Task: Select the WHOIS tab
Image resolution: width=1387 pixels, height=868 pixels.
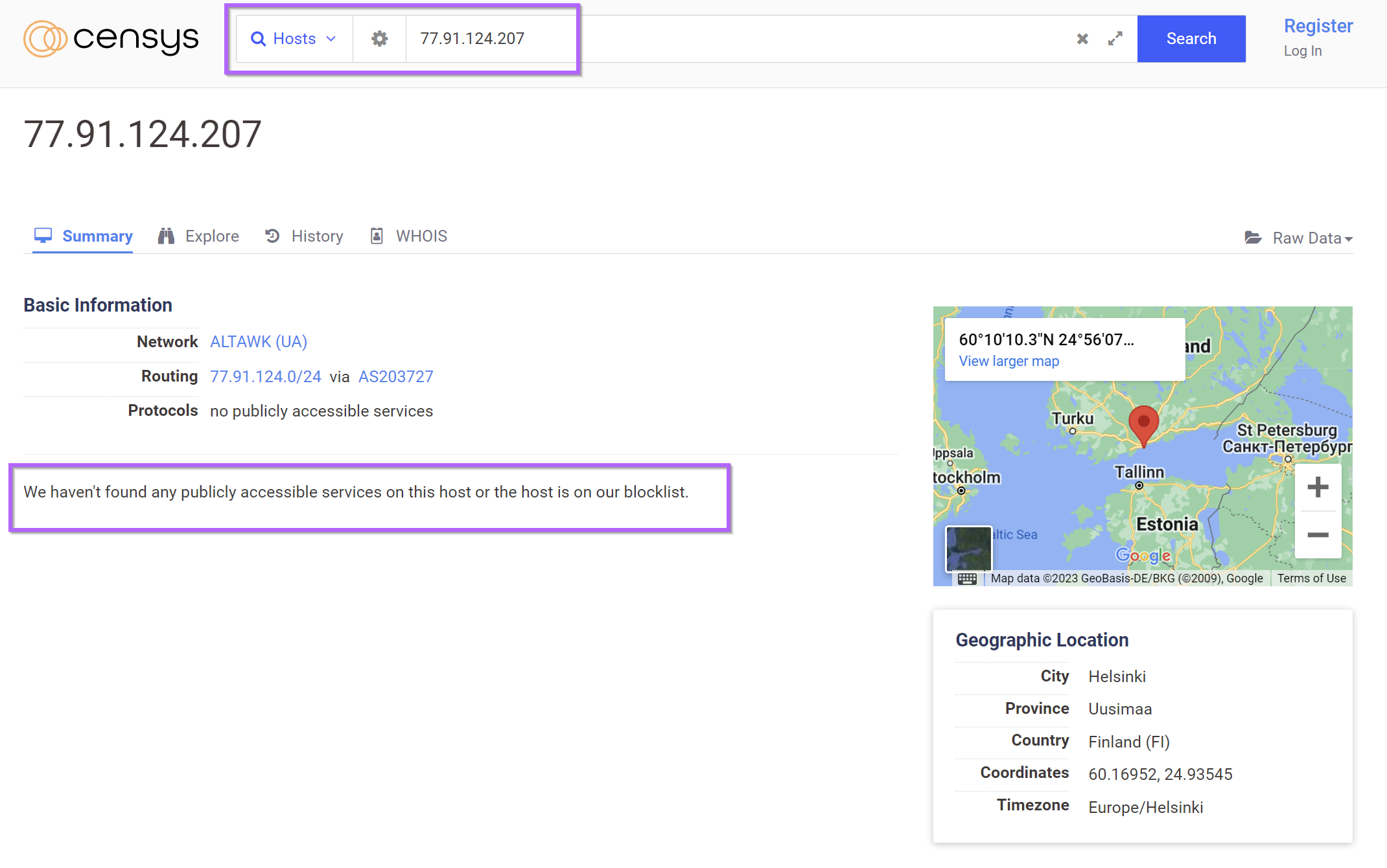Action: click(409, 236)
